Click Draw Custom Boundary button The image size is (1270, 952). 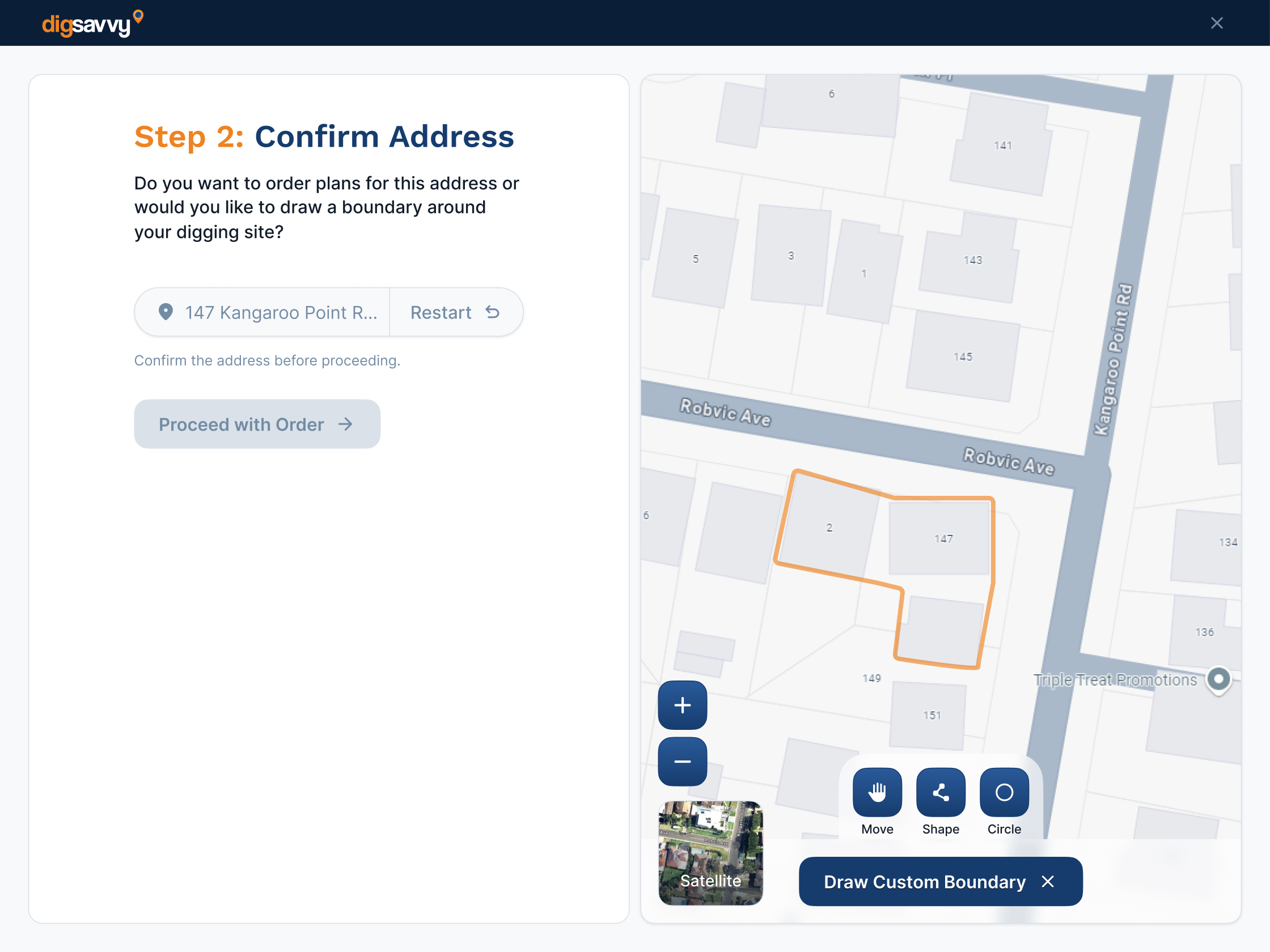pyautogui.click(x=924, y=881)
